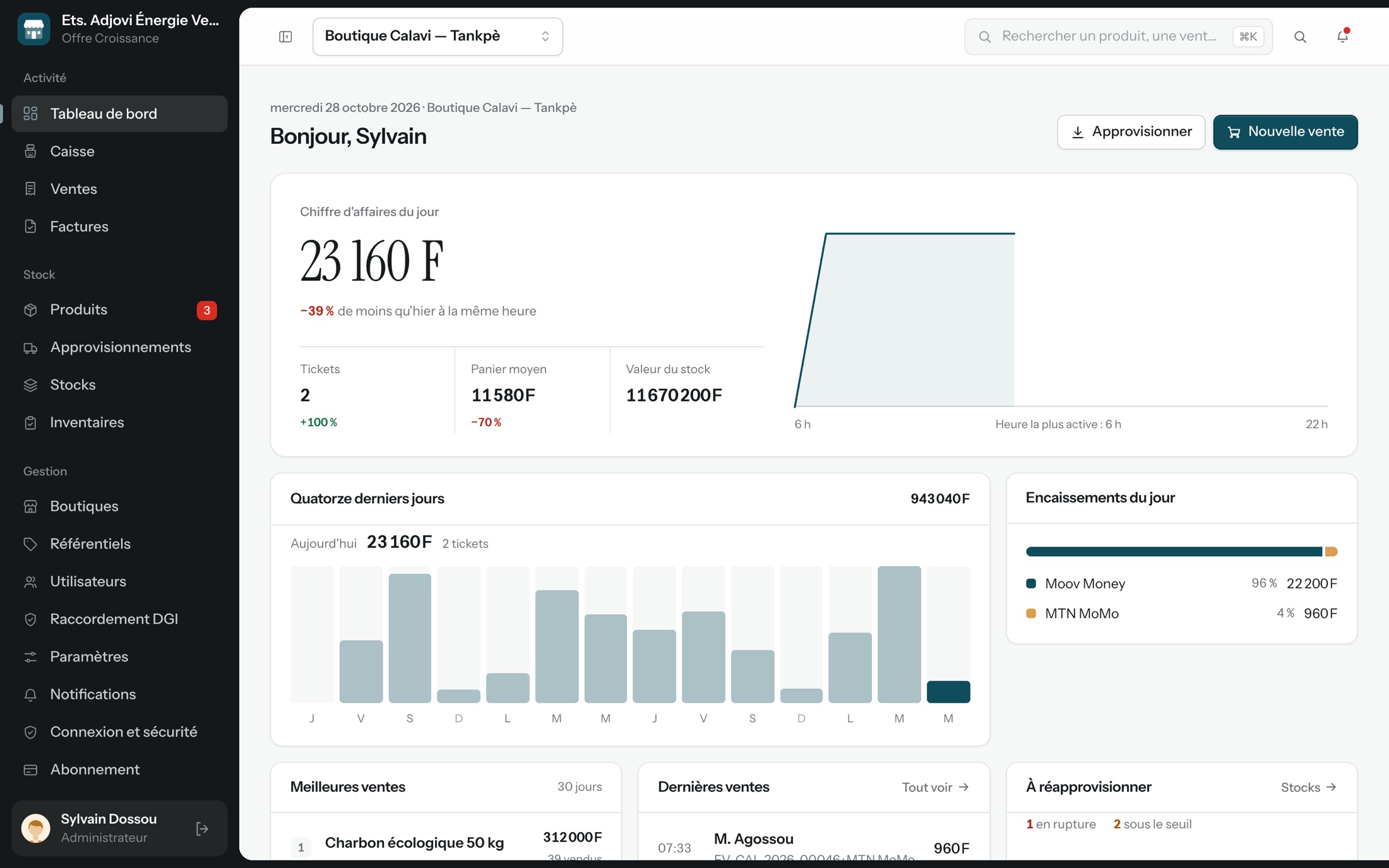Screen dimensions: 1389x868
Task: Click the Abonnement card icon
Action: (x=30, y=770)
